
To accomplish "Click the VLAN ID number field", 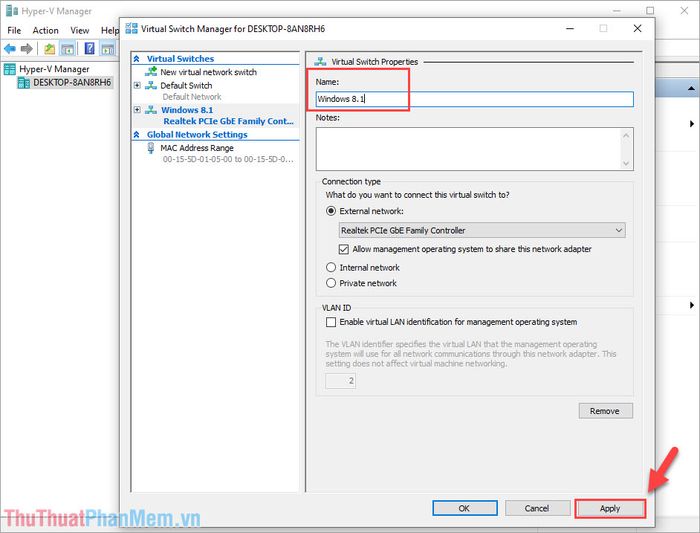I will 341,381.
